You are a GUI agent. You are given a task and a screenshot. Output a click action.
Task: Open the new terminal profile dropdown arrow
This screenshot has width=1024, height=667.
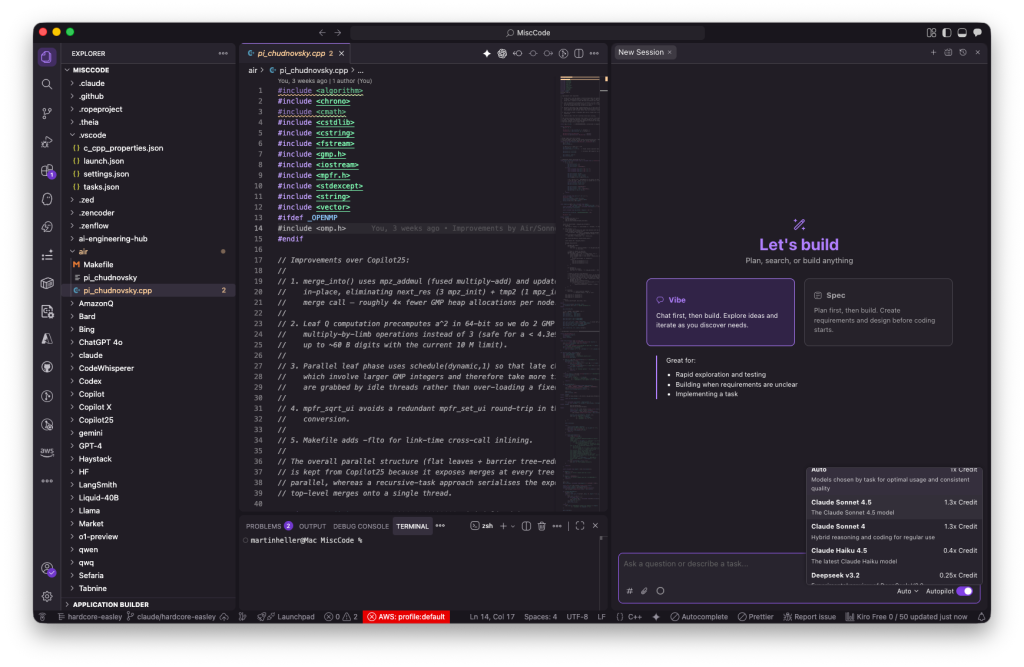click(513, 526)
